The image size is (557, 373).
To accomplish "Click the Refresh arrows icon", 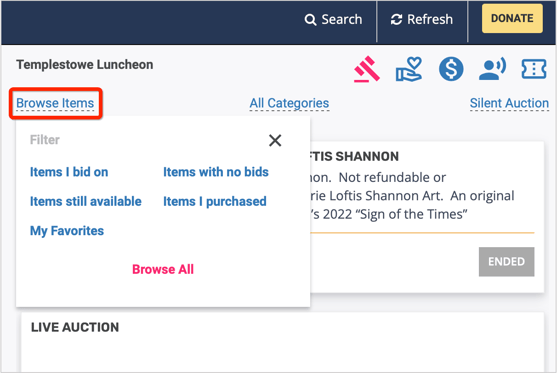I will tap(396, 20).
